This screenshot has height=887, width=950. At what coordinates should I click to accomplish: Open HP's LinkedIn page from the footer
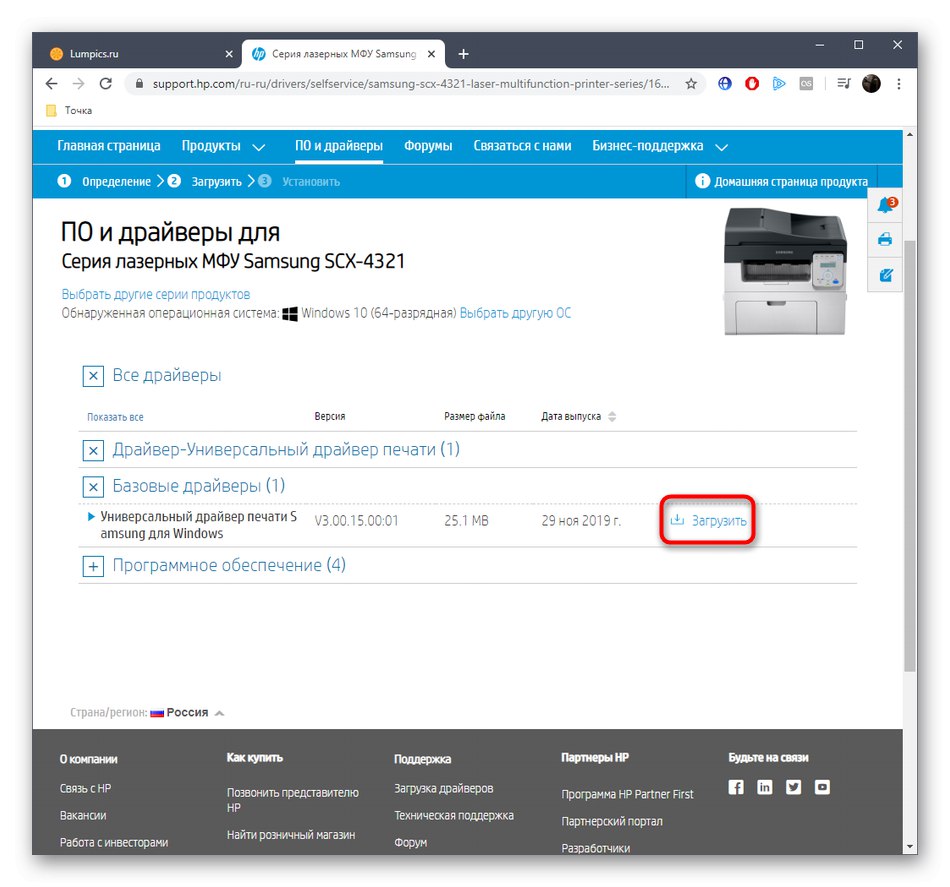click(x=764, y=787)
